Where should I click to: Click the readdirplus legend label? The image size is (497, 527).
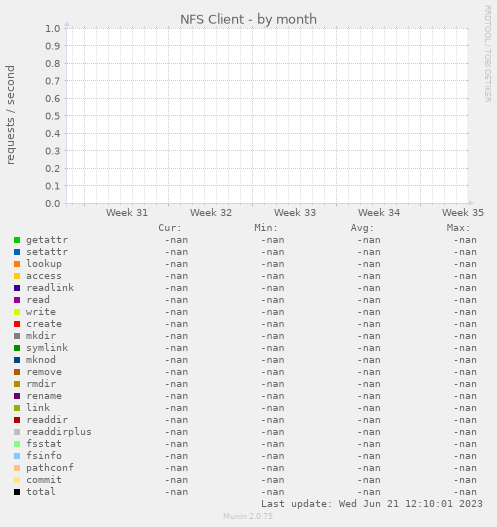pyautogui.click(x=59, y=432)
